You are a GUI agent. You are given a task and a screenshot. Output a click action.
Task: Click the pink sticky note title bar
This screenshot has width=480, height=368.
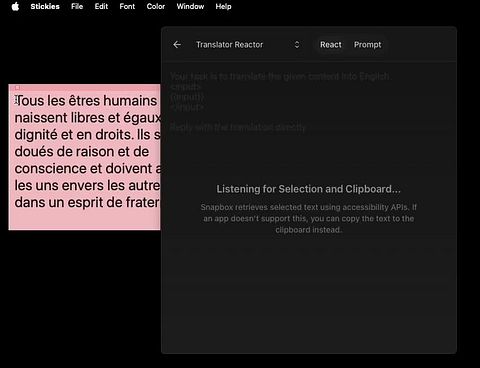coord(84,88)
